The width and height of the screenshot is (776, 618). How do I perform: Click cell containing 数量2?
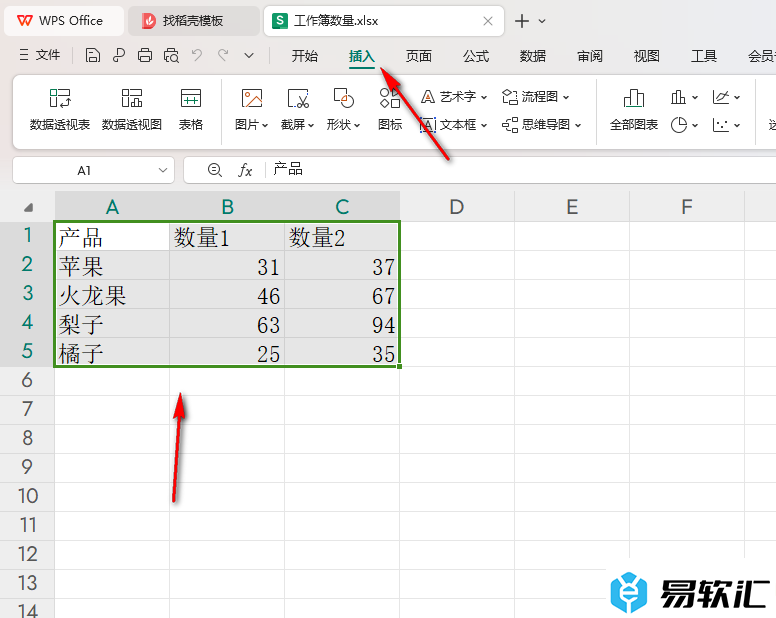tap(342, 237)
